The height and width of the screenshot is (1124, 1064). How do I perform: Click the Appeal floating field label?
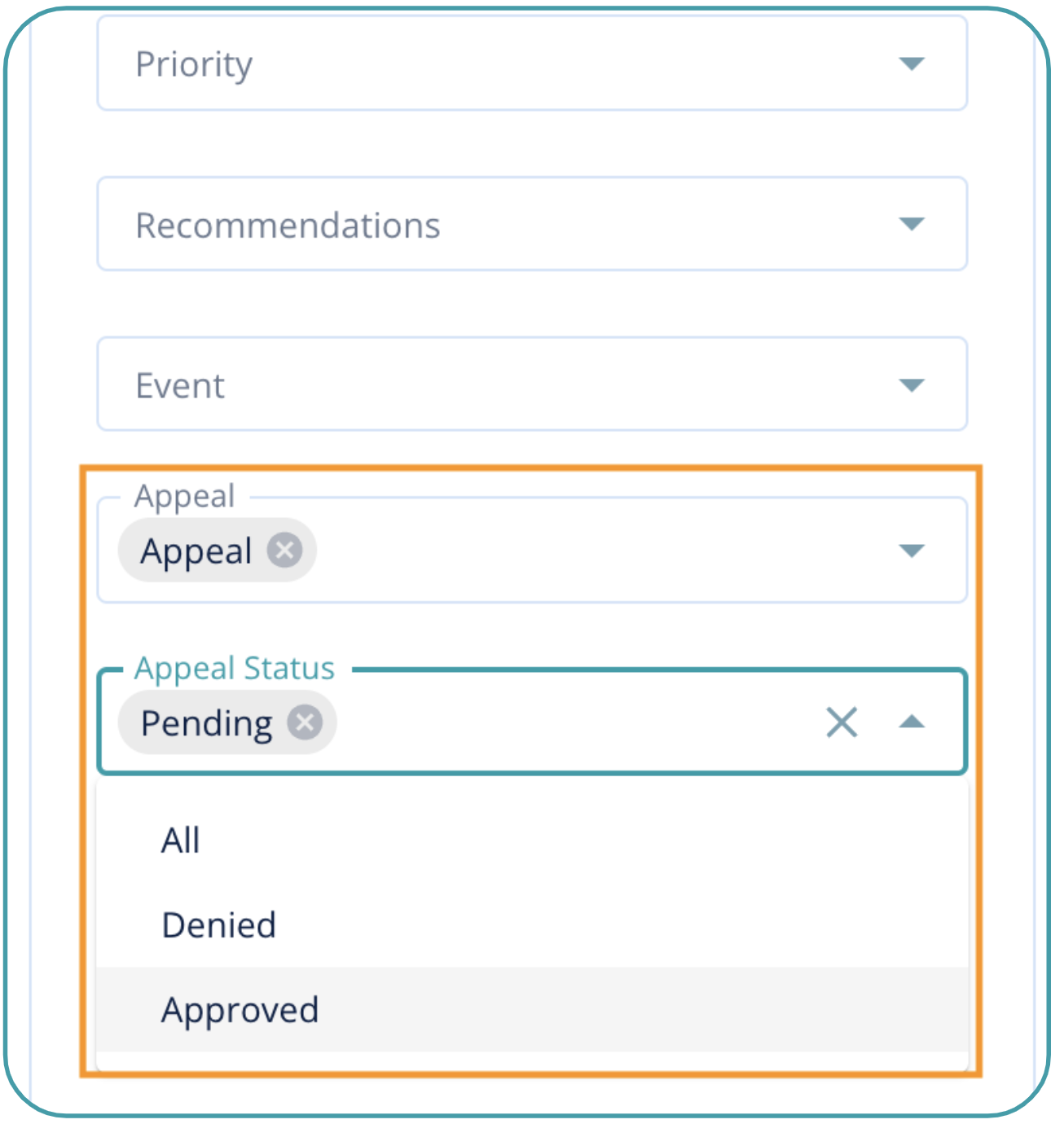tap(185, 495)
